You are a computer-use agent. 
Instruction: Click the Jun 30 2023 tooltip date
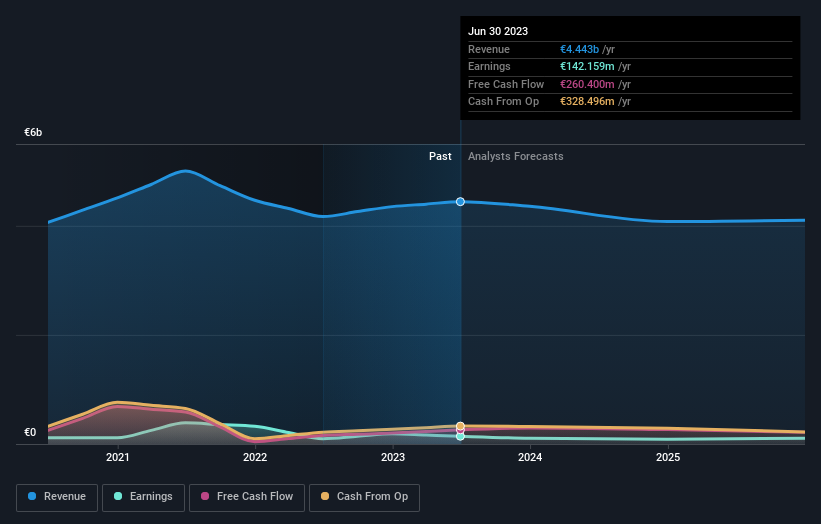tap(498, 31)
